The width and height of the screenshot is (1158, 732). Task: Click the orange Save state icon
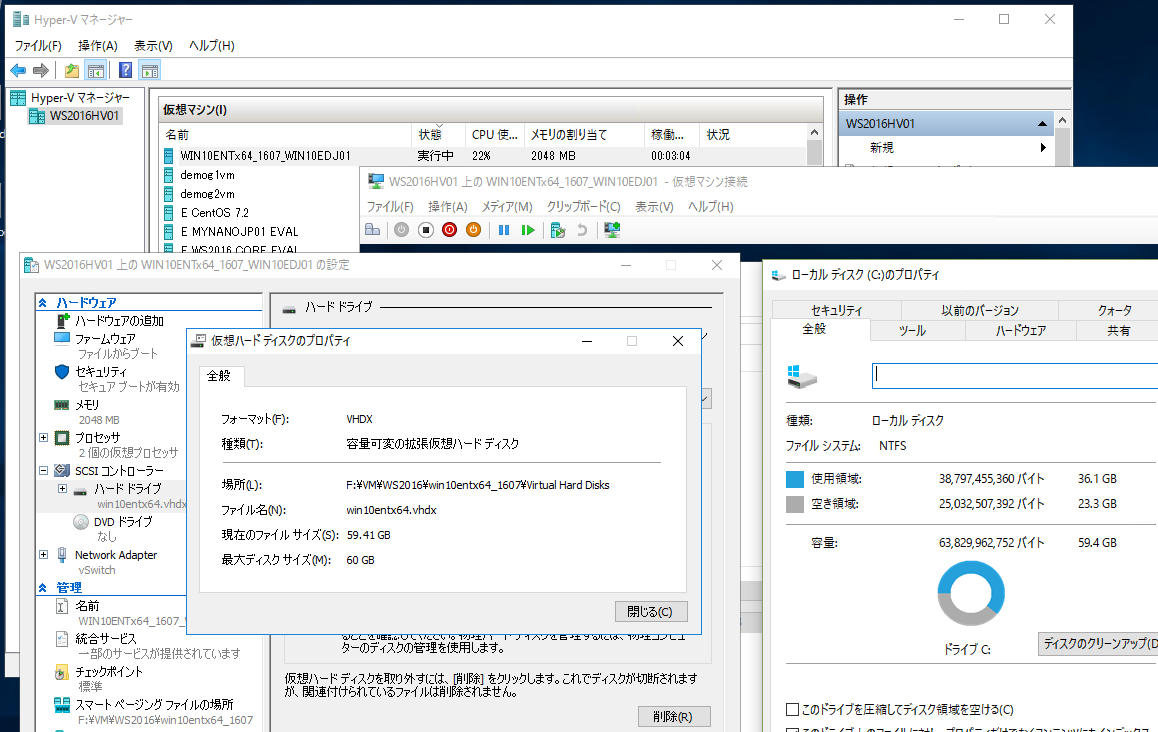pos(473,230)
